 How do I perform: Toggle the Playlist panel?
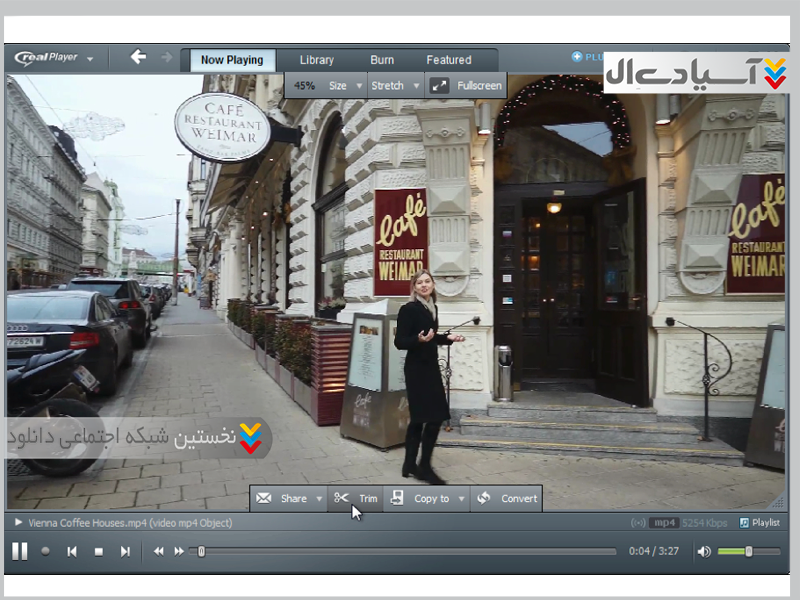click(x=759, y=523)
